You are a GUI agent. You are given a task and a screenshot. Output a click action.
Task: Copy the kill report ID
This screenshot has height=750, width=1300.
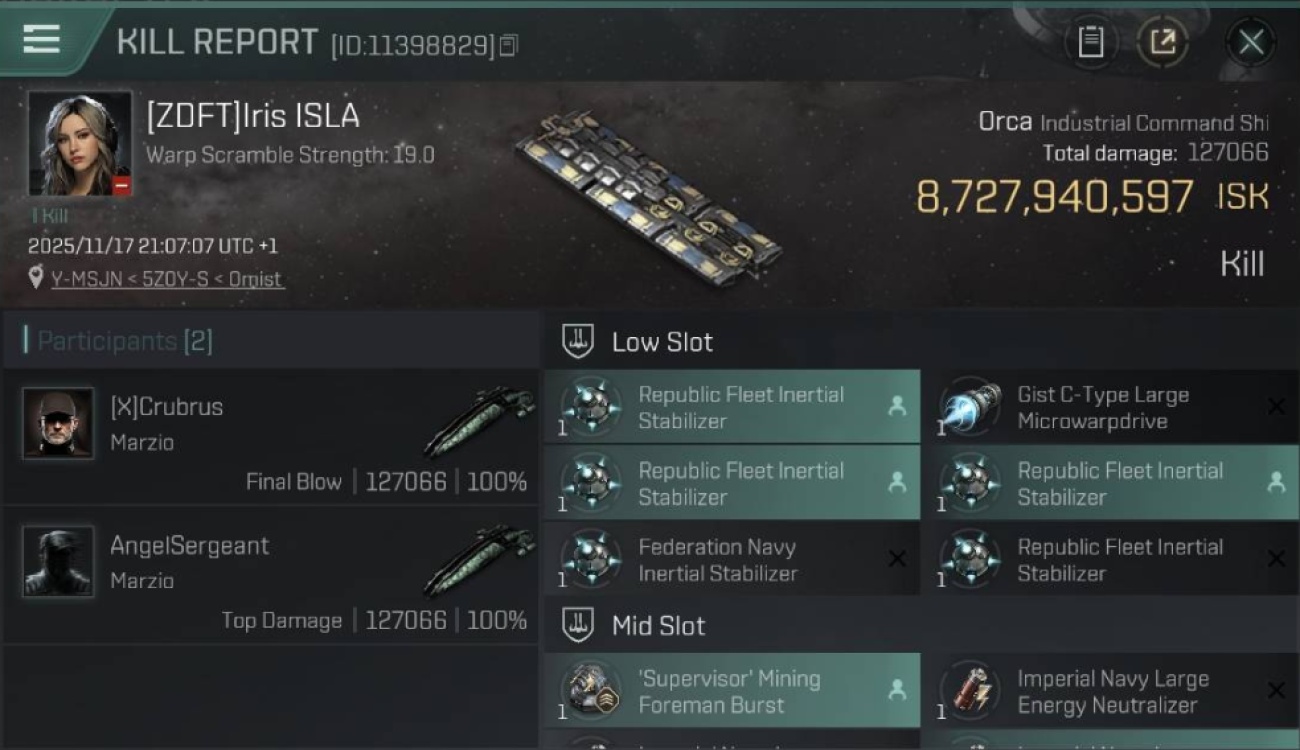(x=509, y=46)
